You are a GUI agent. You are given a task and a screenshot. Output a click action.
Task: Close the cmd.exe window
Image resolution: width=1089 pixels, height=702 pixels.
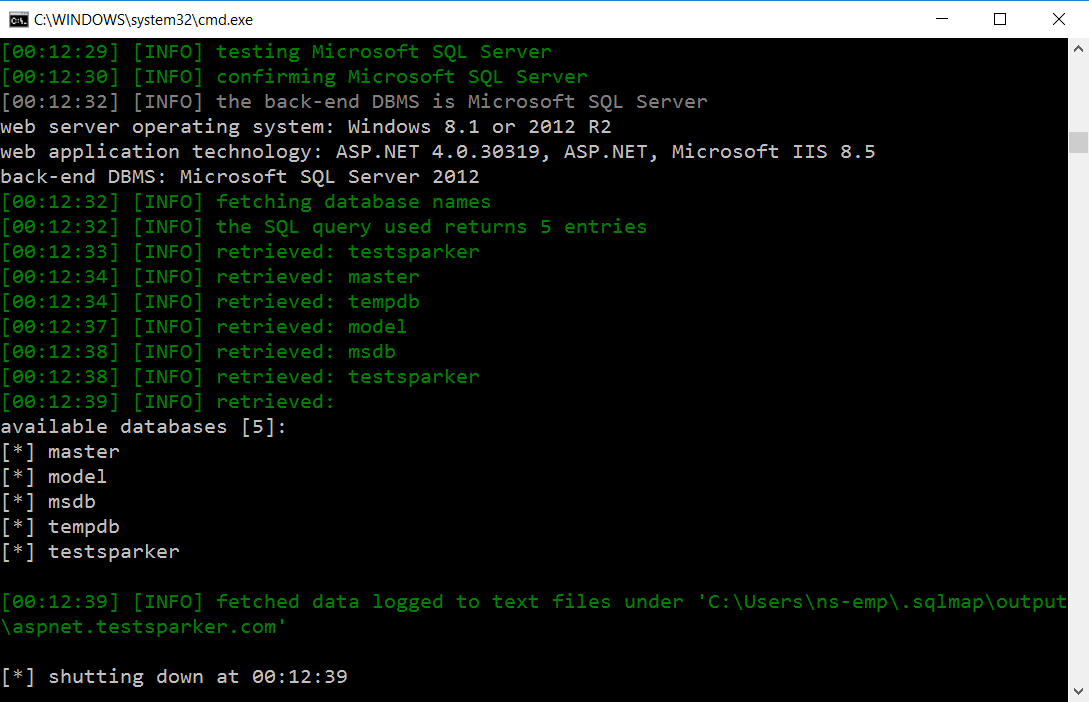(x=1059, y=19)
